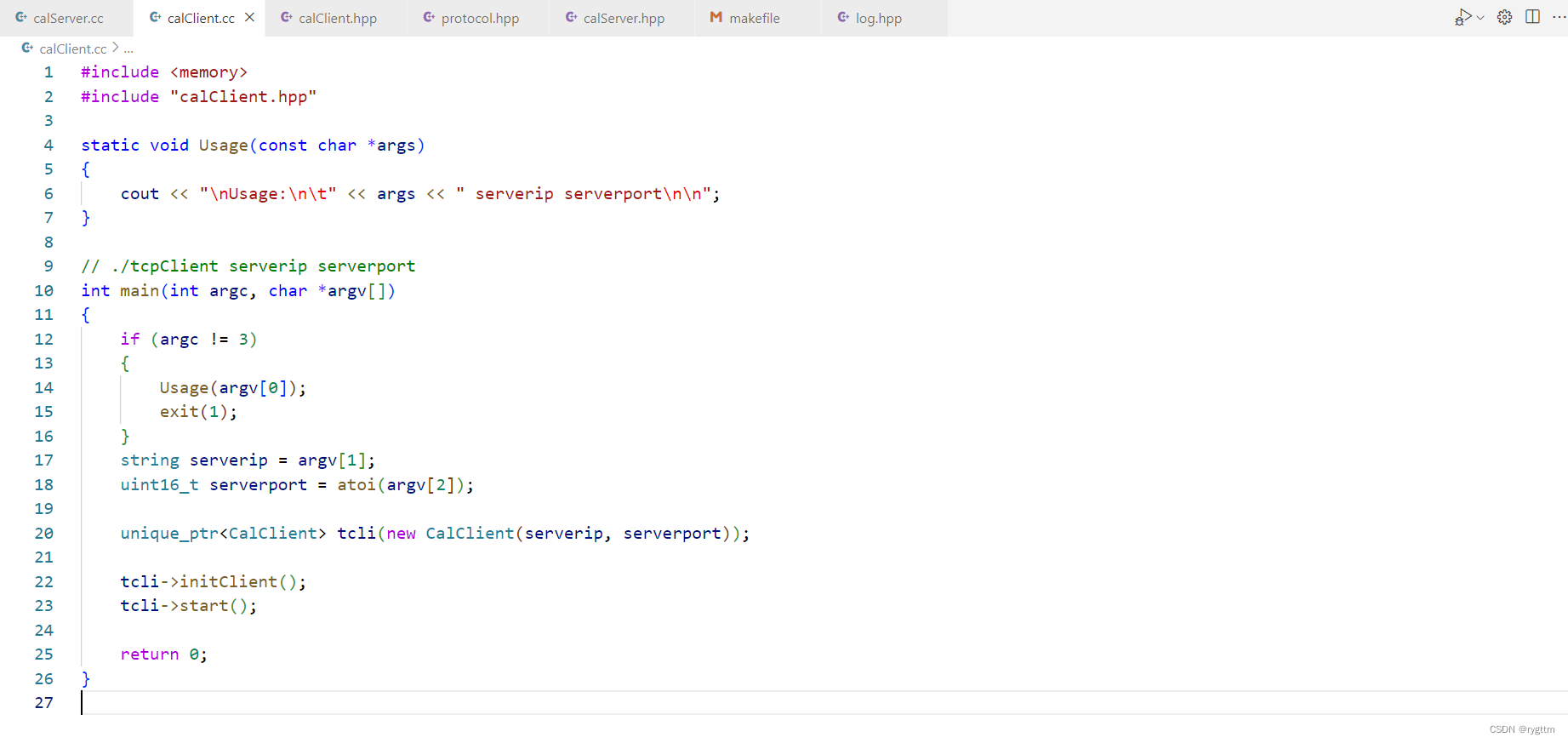Switch to the calServer.hpp tab
Image resolution: width=1568 pixels, height=743 pixels.
coord(623,18)
